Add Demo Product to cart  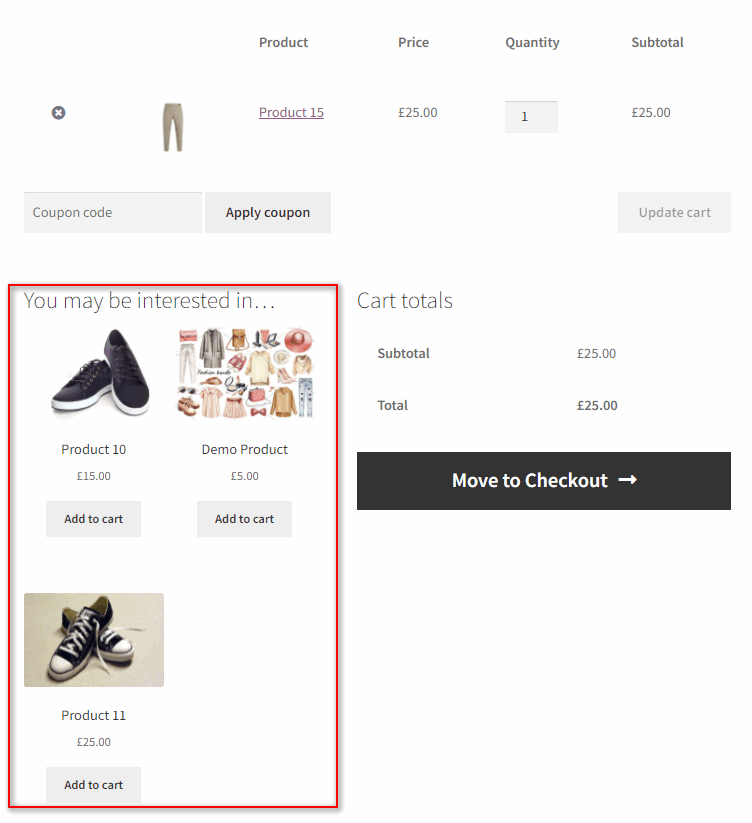pos(244,519)
